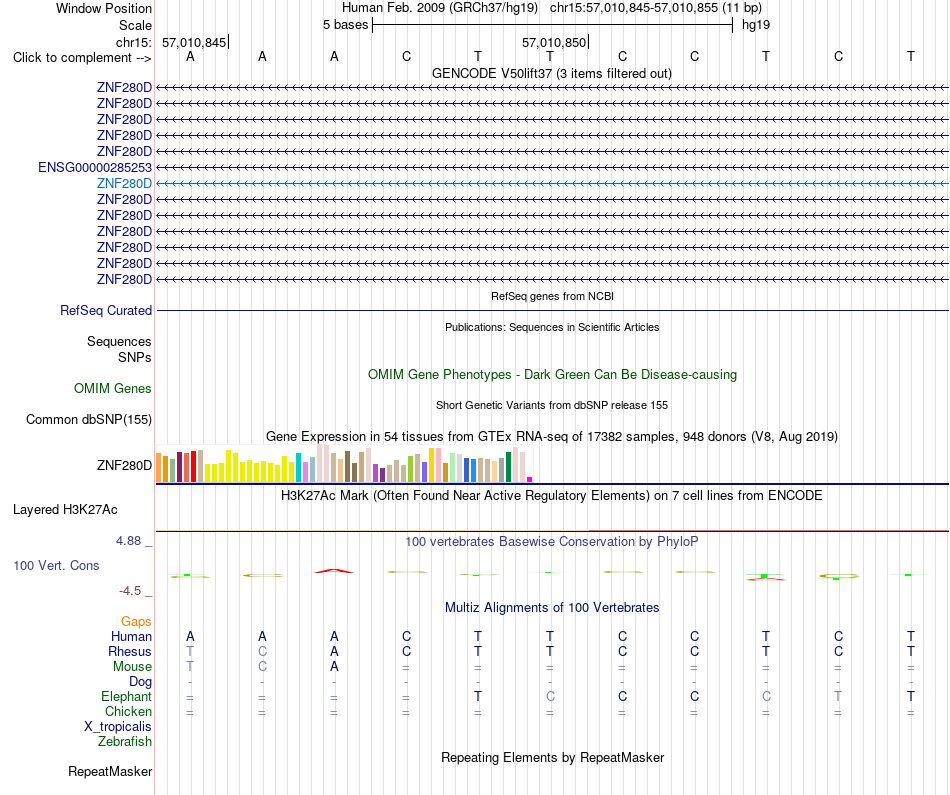
Task: Click the RepeatMasker track label
Action: [x=110, y=771]
